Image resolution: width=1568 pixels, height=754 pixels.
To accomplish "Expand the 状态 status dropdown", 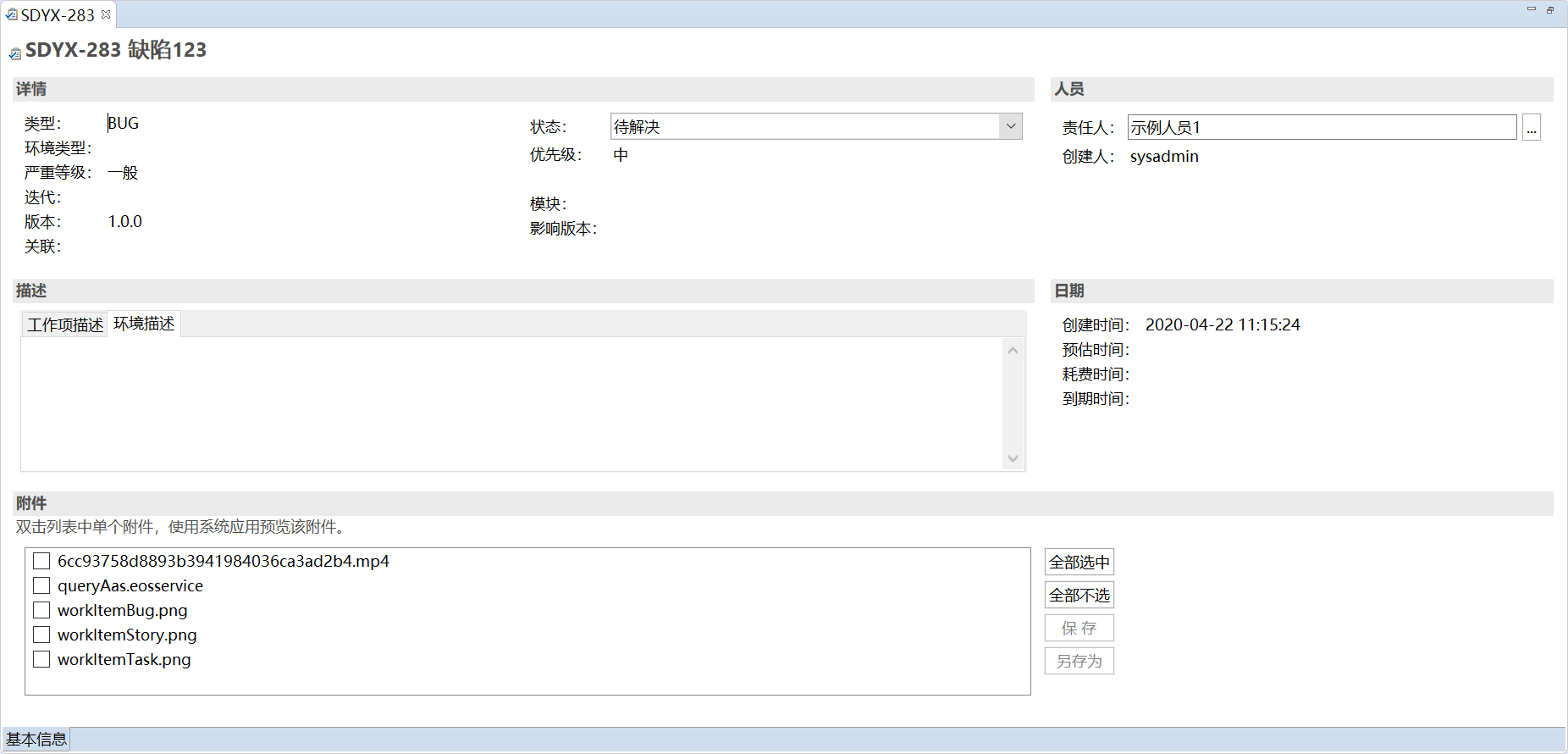I will pos(1010,127).
